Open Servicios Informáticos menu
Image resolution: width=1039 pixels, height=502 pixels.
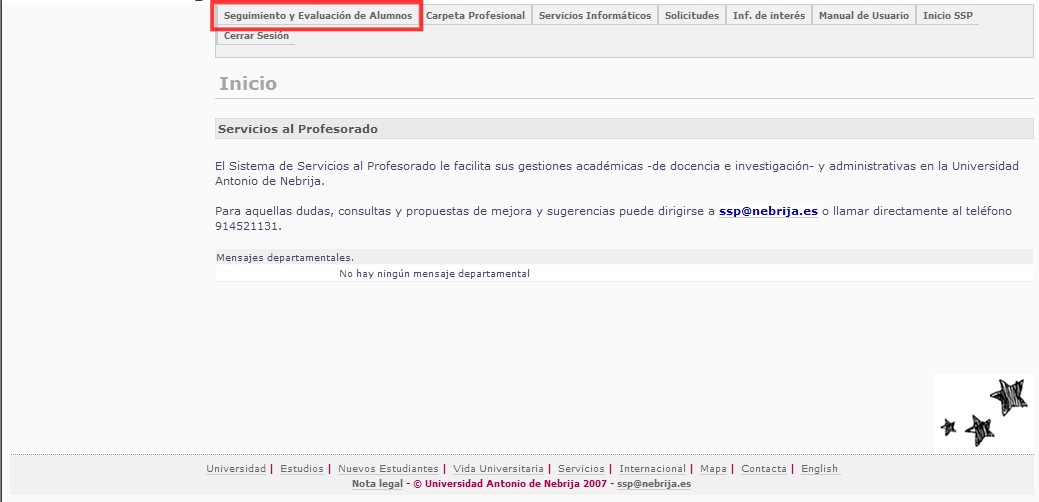click(594, 15)
